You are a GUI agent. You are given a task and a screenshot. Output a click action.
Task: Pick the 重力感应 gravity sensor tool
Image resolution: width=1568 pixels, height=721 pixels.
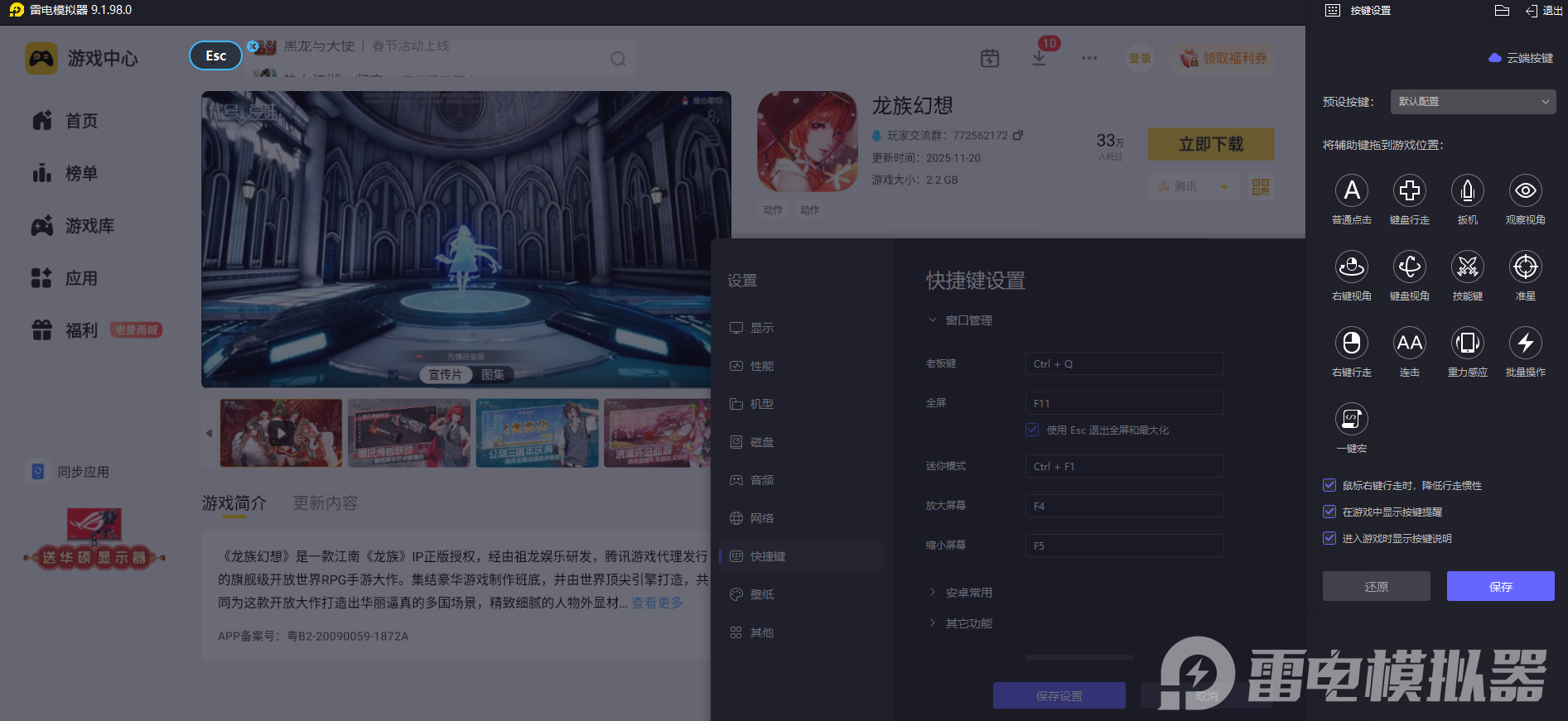(x=1468, y=344)
